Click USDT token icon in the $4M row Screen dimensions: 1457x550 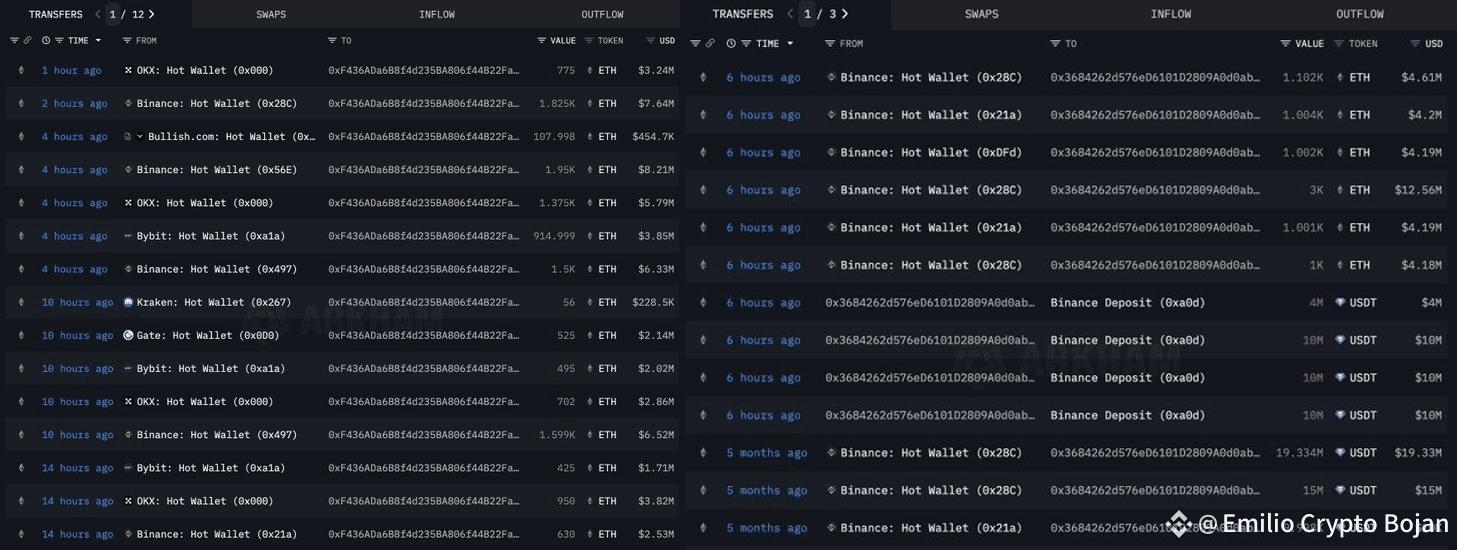tap(1340, 303)
